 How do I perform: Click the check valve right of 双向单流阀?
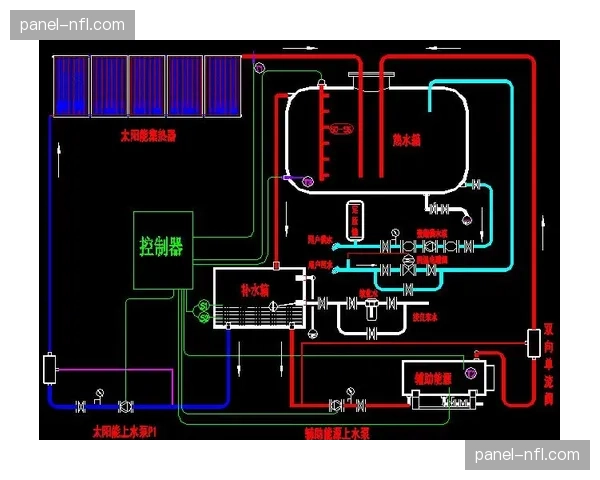point(531,343)
